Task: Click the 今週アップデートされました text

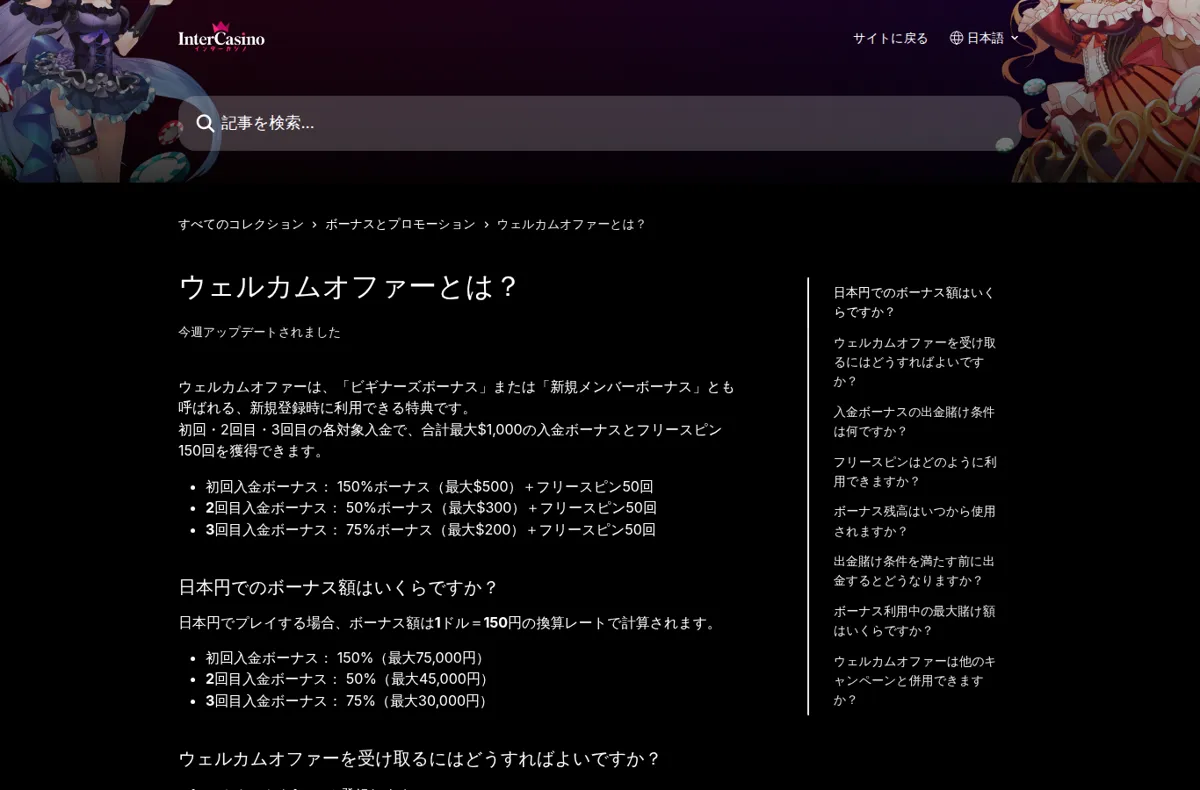Action: coord(259,332)
